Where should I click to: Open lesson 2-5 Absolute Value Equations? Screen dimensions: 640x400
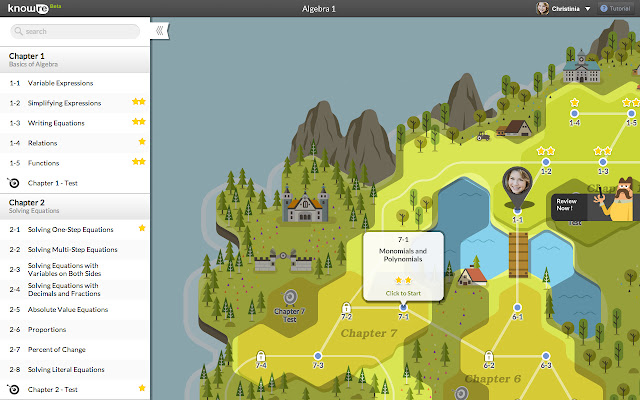(x=75, y=309)
